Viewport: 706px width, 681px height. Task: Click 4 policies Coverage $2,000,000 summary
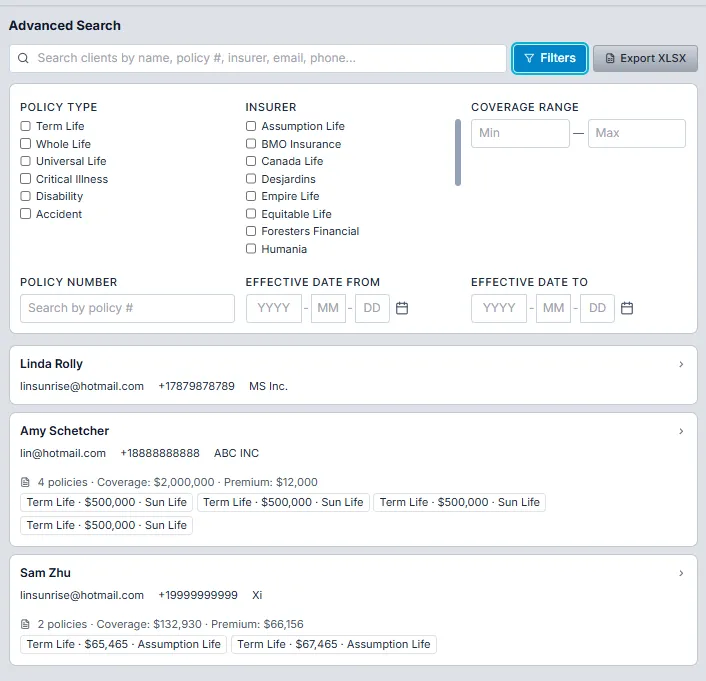(177, 482)
